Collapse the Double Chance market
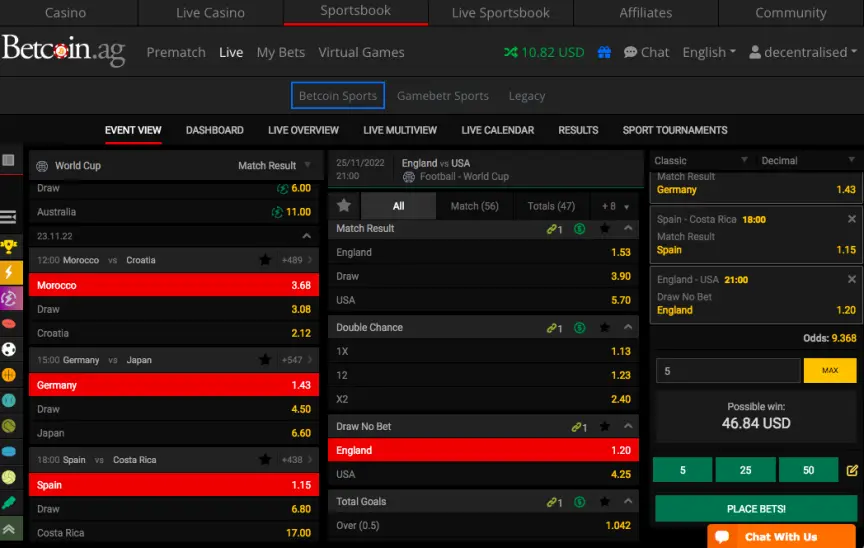 point(628,327)
